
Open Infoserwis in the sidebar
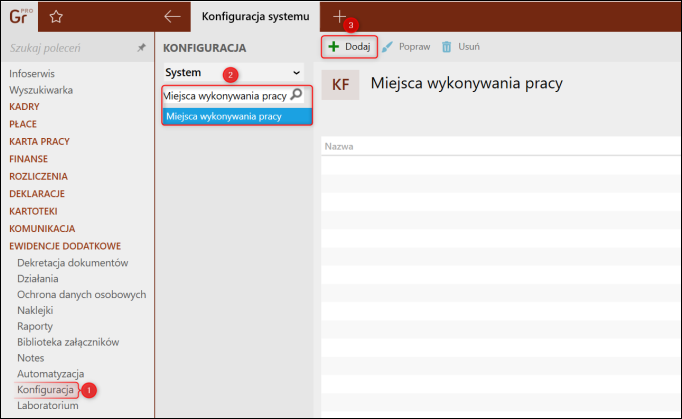click(x=32, y=74)
